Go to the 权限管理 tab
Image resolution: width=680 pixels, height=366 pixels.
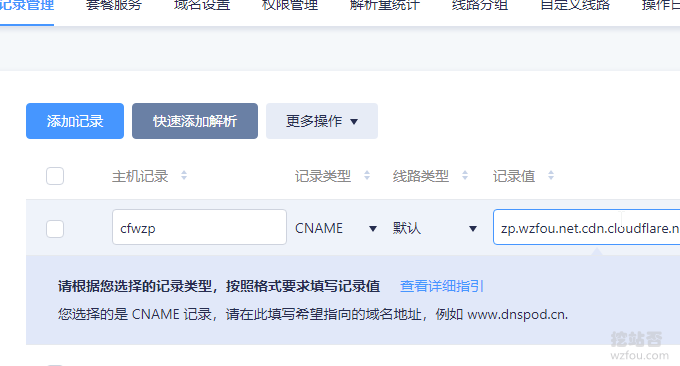coord(290,6)
